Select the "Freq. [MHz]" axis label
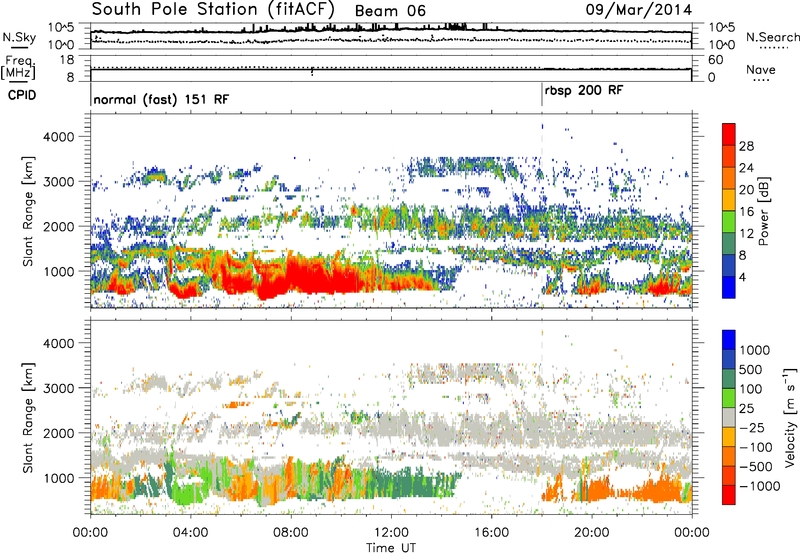The image size is (800, 554). pos(18,67)
